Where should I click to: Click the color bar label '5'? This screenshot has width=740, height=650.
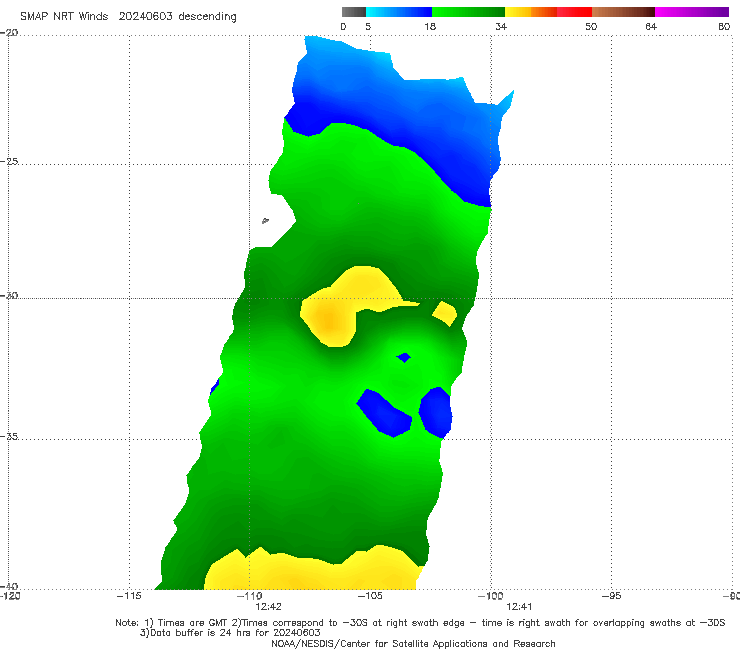tap(368, 26)
